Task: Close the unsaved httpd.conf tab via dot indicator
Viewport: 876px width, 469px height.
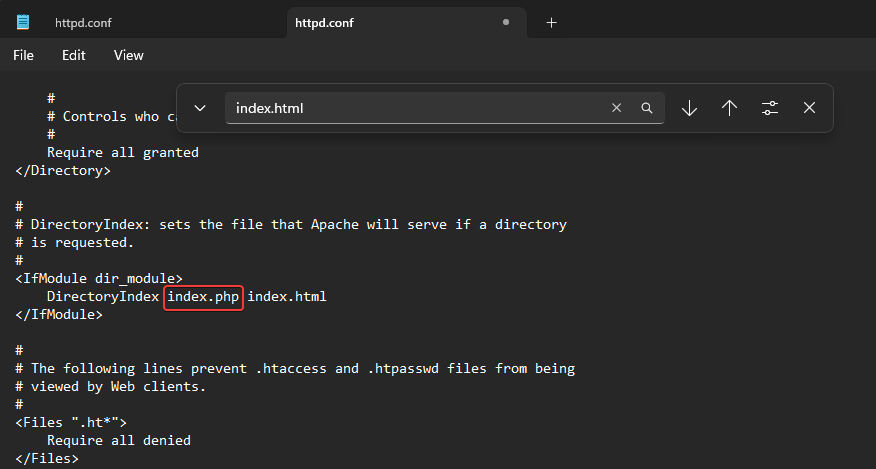Action: pyautogui.click(x=506, y=22)
